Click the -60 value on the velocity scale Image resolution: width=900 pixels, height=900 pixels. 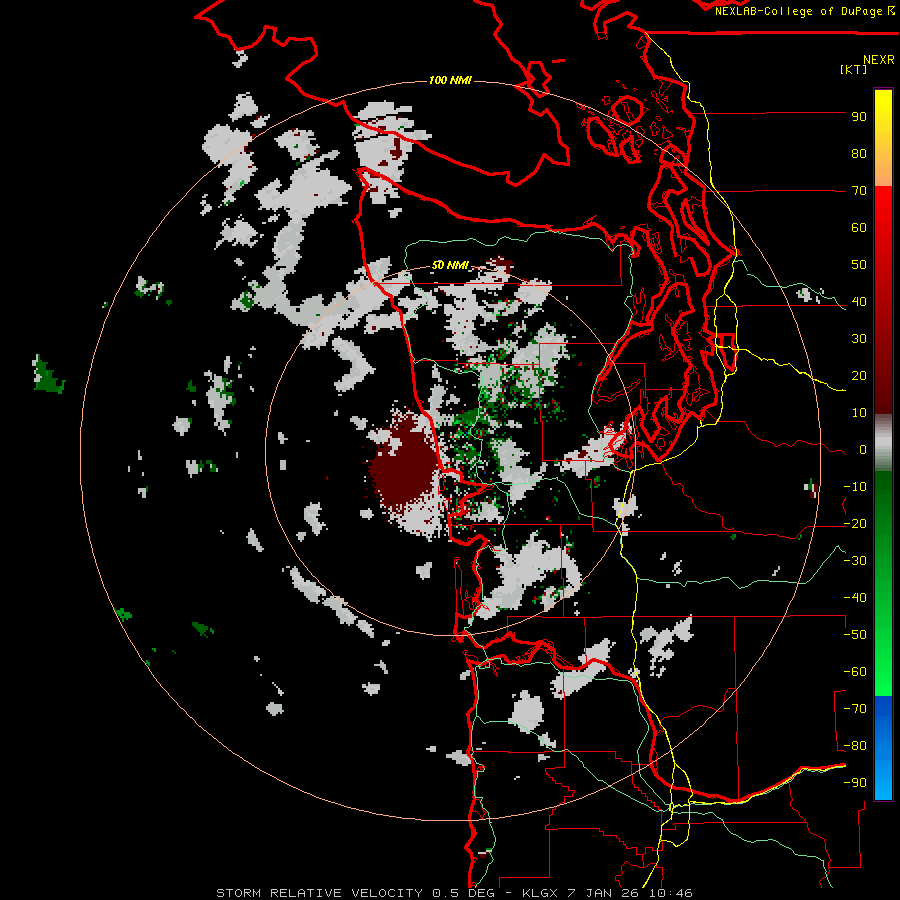[855, 672]
